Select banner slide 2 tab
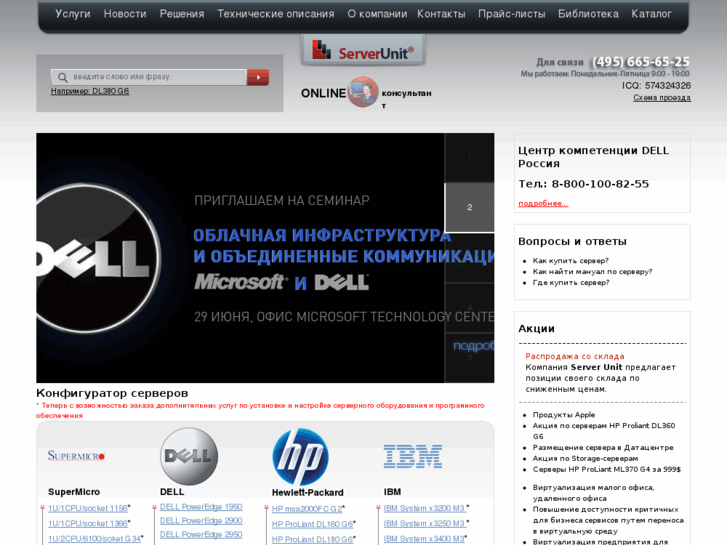 pos(469,207)
